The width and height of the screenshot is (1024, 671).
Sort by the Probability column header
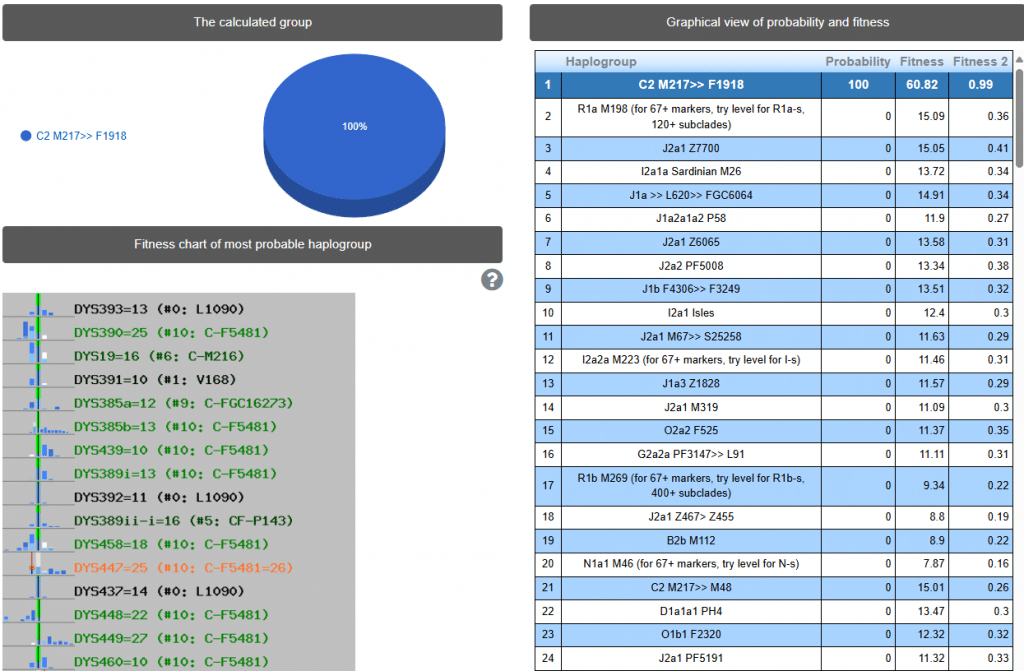[x=857, y=62]
